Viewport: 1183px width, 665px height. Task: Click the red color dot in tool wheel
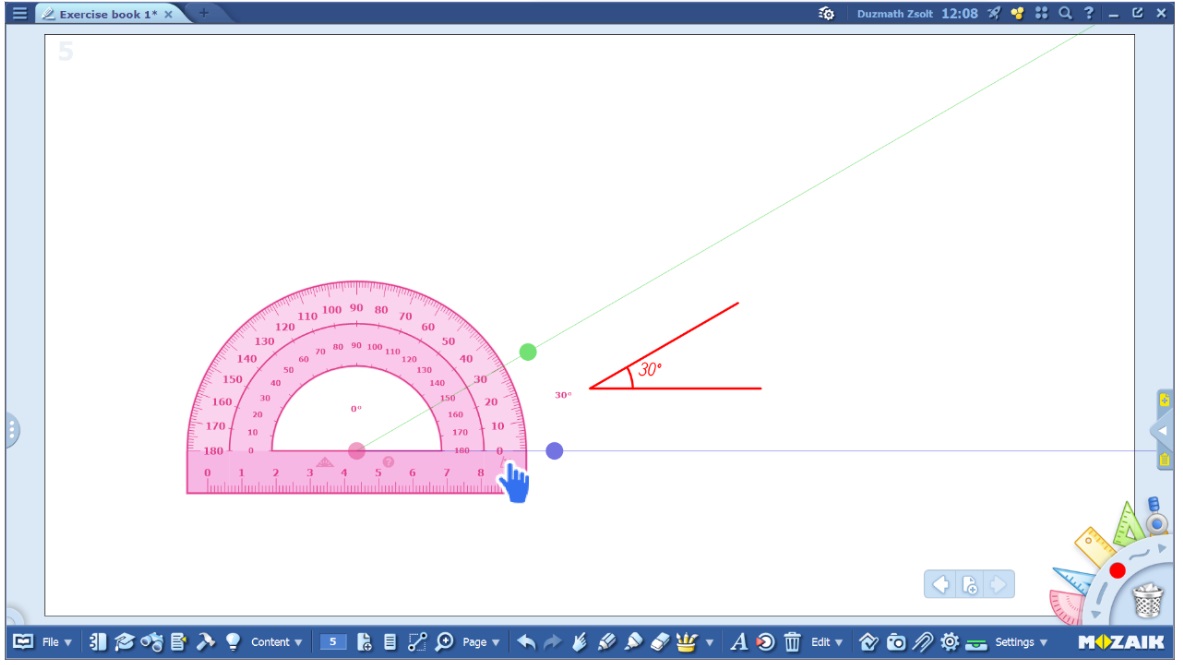click(x=1117, y=570)
